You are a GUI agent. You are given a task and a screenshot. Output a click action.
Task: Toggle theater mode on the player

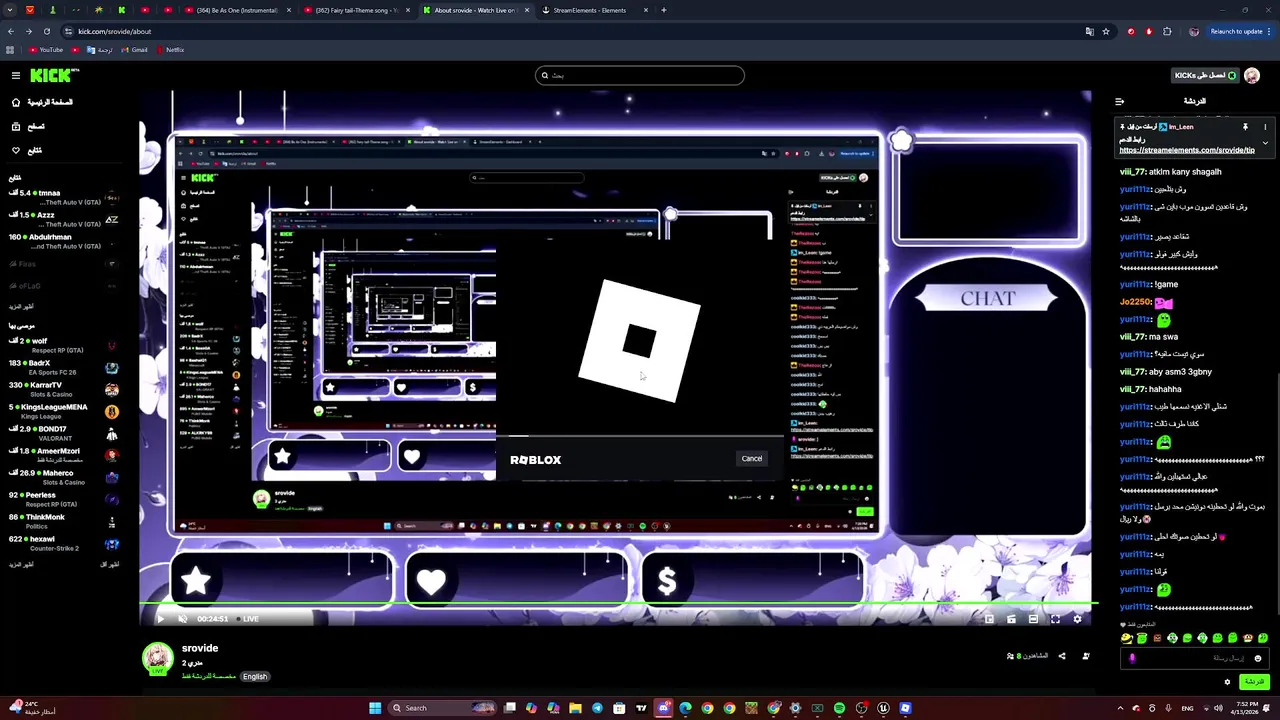coord(1033,619)
